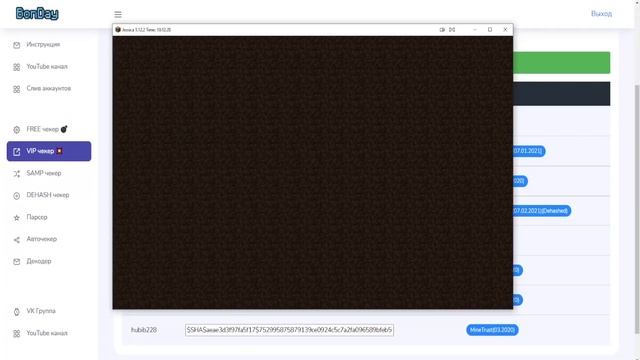Click the hubib228 username cell
Viewport: 640px width, 360px height.
[x=144, y=330]
